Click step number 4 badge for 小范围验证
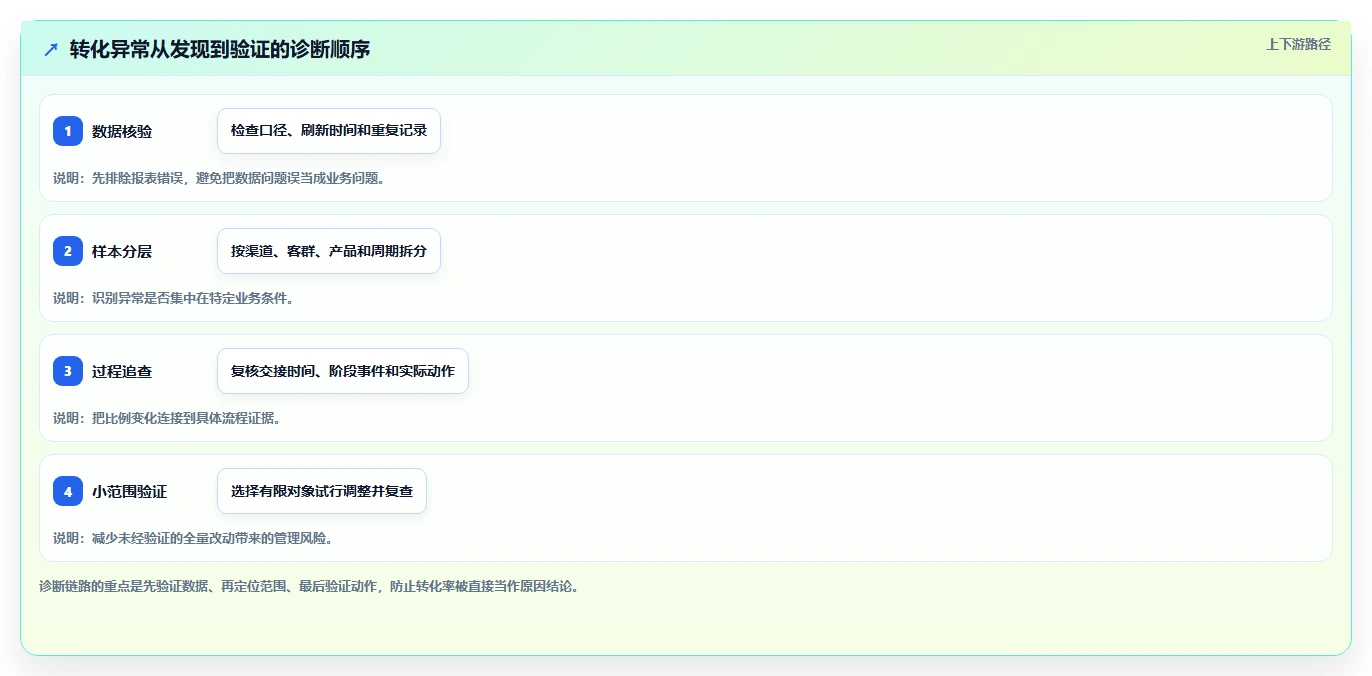This screenshot has height=676, width=1372. (x=68, y=491)
